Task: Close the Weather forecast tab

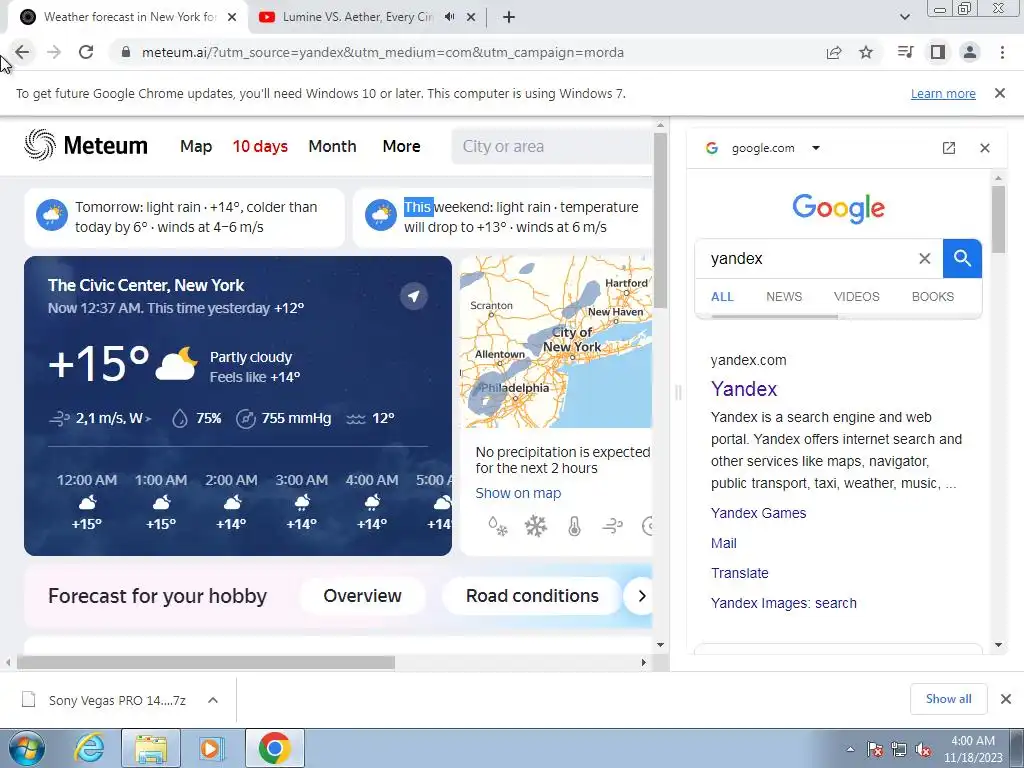Action: pos(232,17)
